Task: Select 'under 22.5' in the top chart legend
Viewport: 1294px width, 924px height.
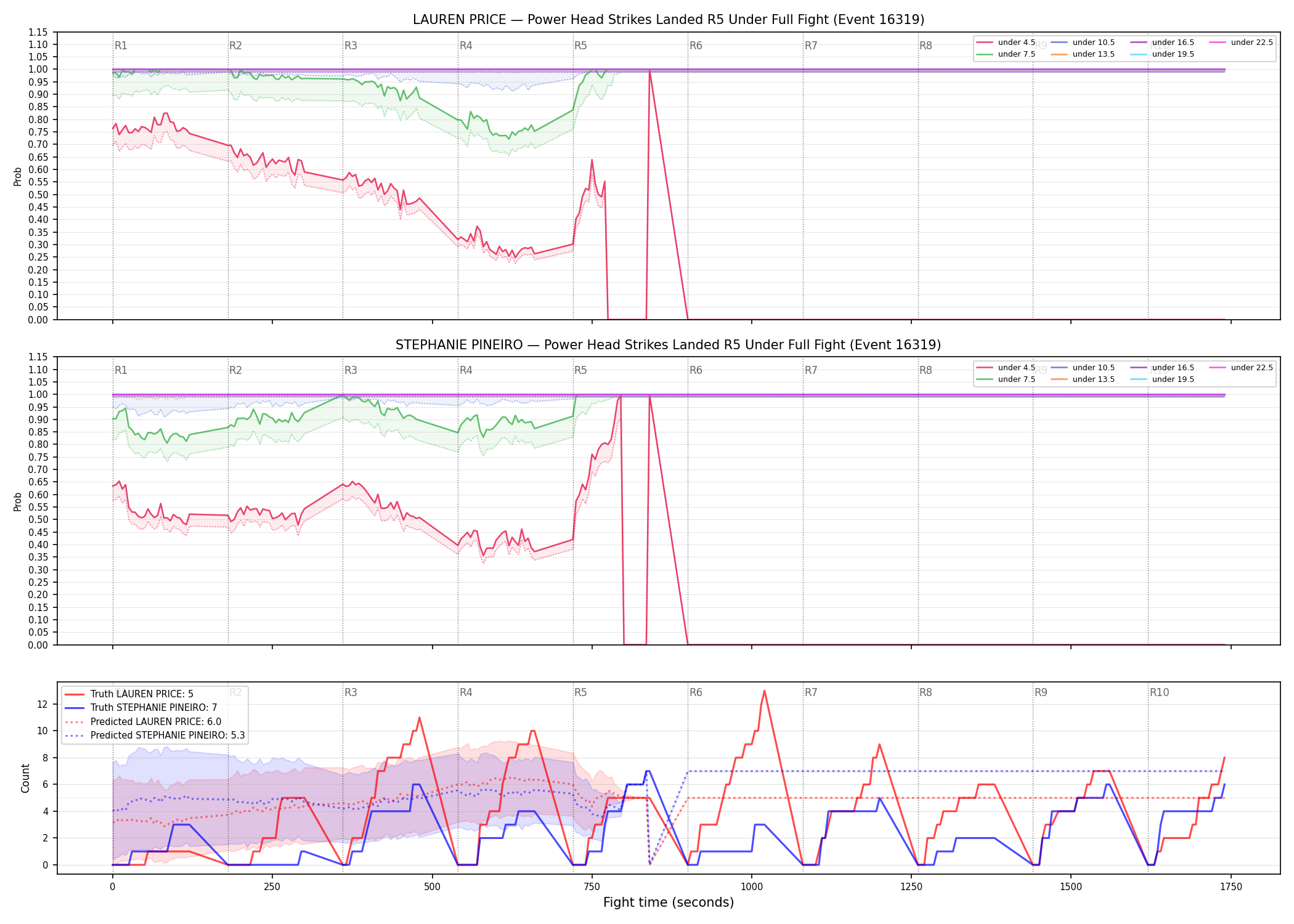Action: pos(1241,43)
